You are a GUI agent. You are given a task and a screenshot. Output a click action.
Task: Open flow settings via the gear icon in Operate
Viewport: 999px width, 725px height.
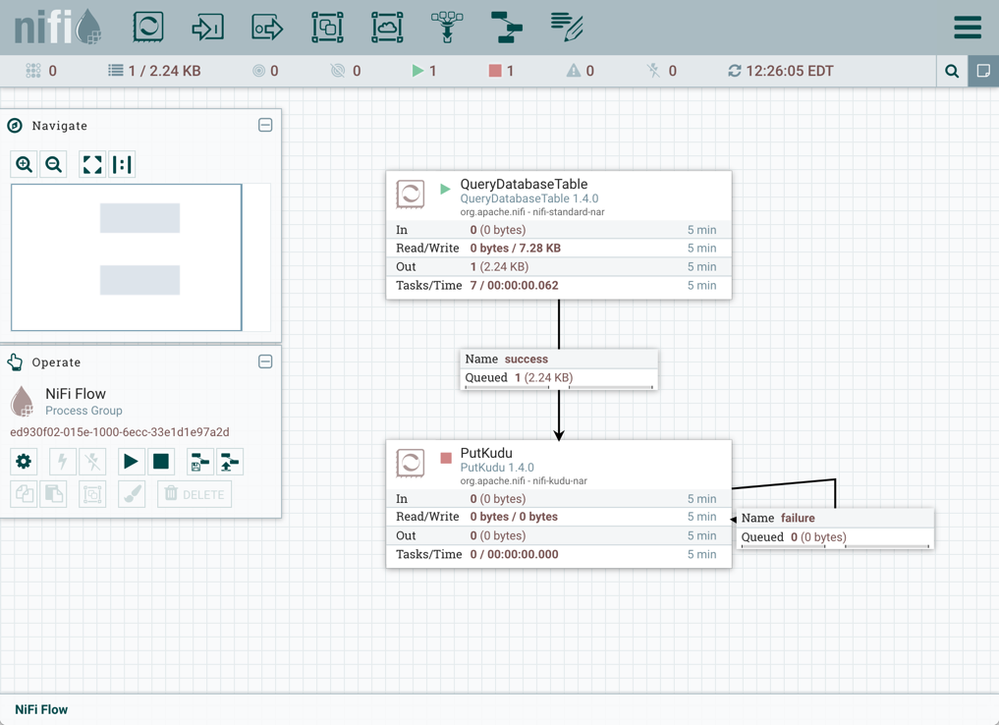pos(23,461)
